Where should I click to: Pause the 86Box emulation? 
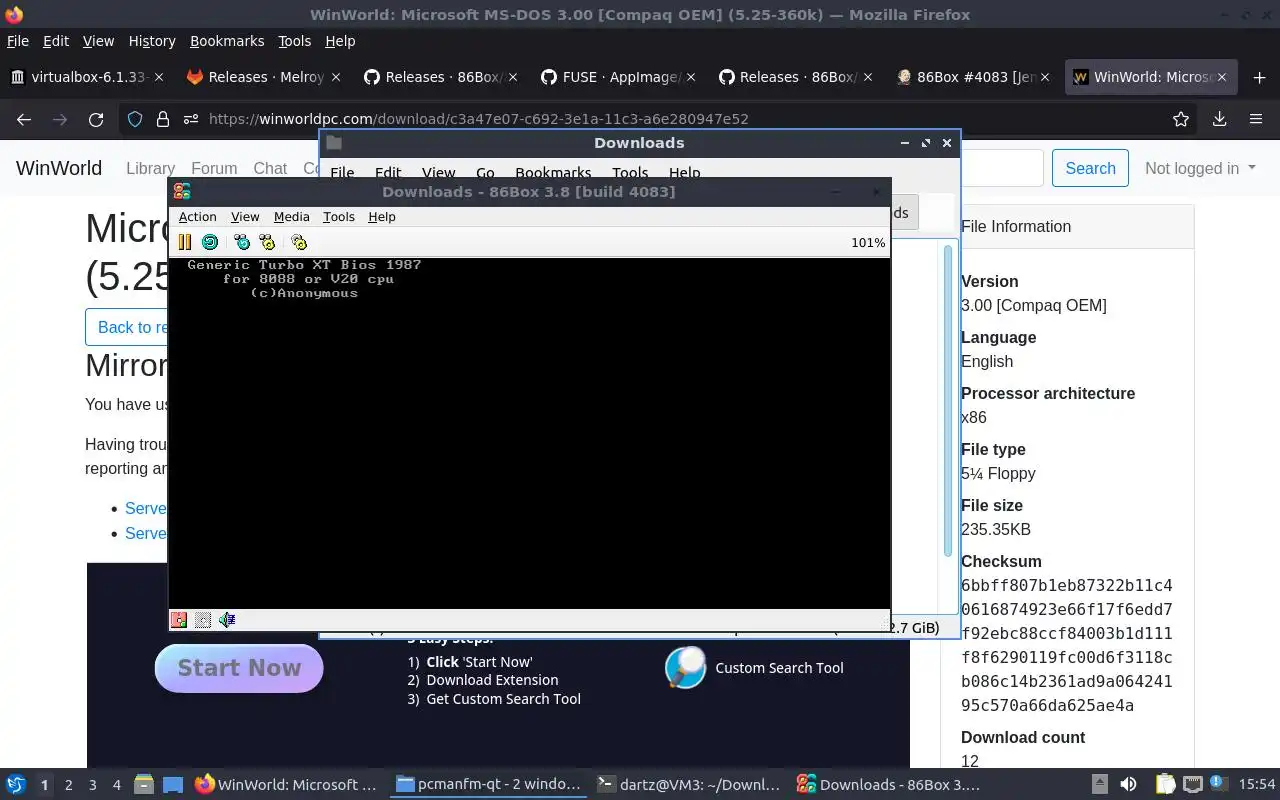(184, 242)
